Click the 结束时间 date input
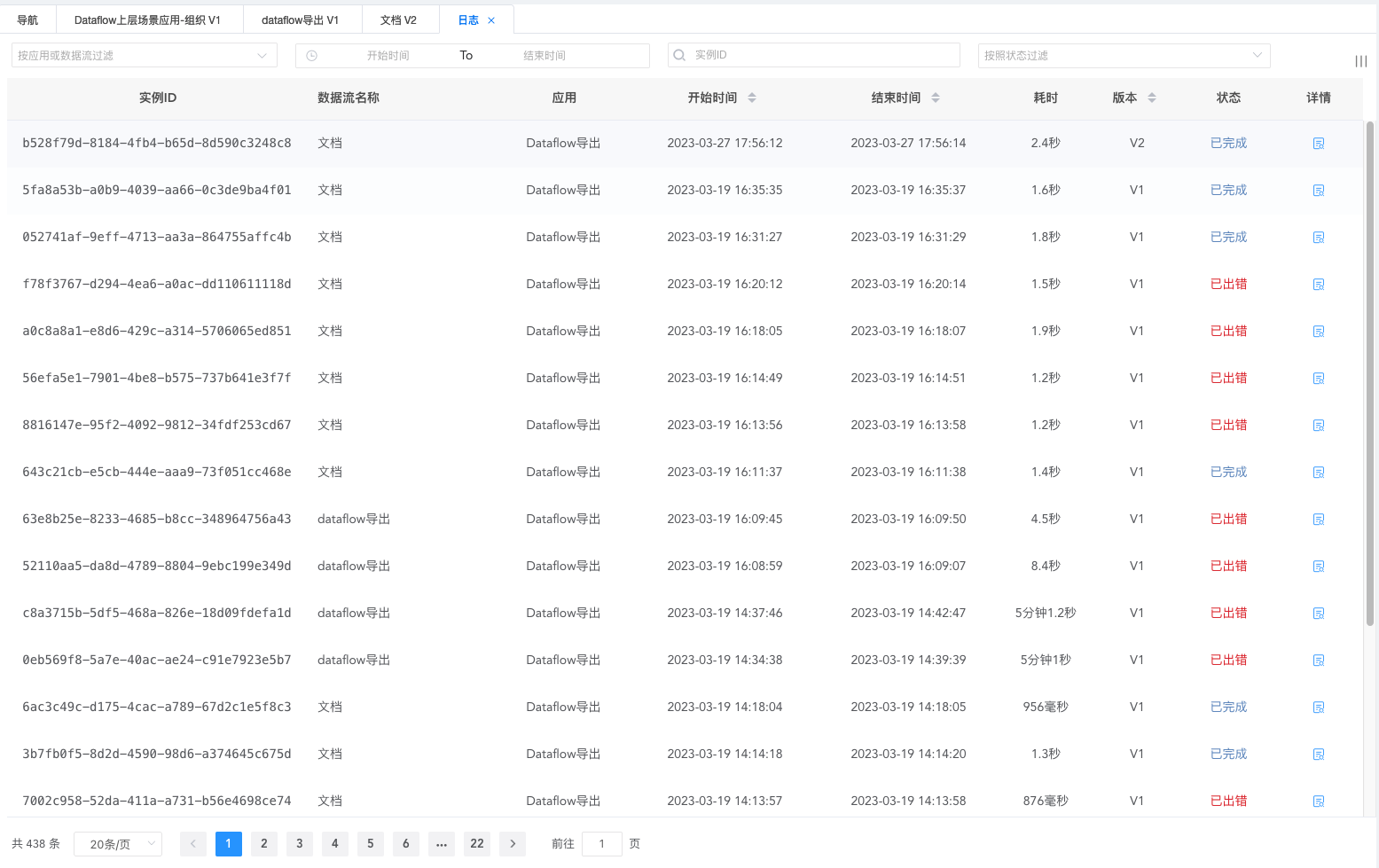1379x868 pixels. (x=545, y=55)
